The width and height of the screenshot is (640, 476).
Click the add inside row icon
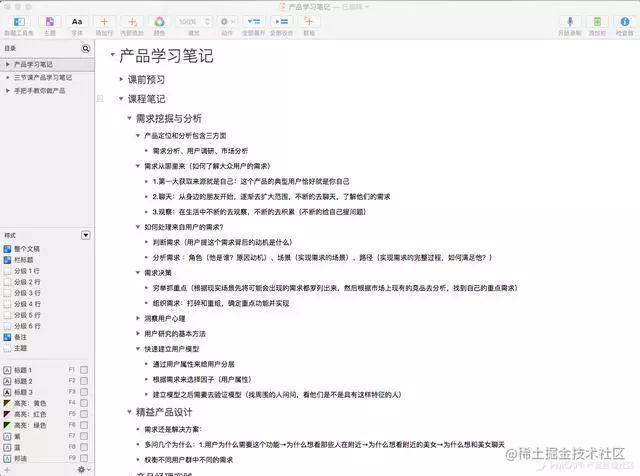point(132,22)
